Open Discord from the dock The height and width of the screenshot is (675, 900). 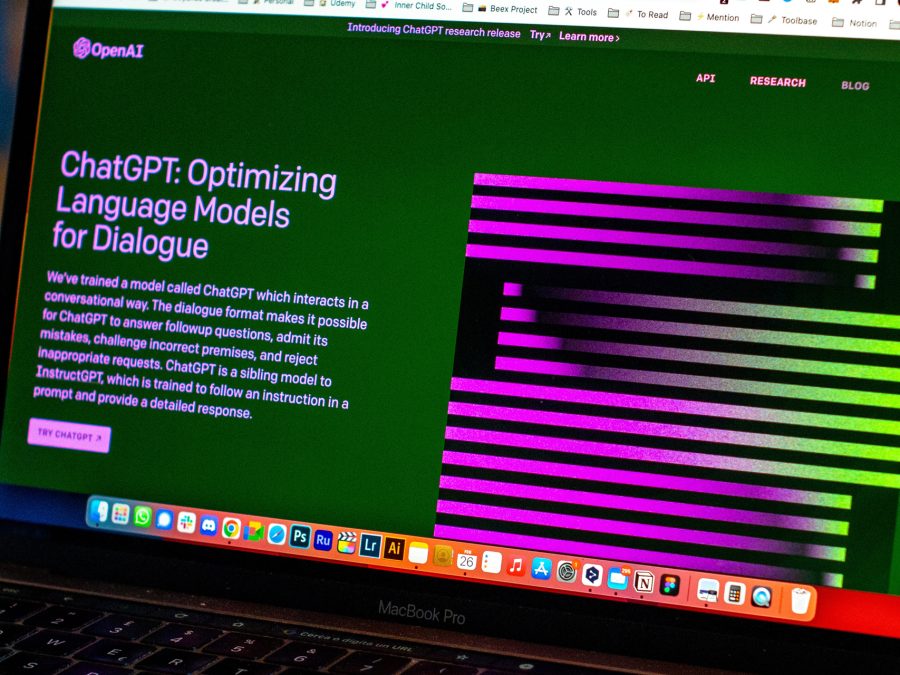coord(208,525)
